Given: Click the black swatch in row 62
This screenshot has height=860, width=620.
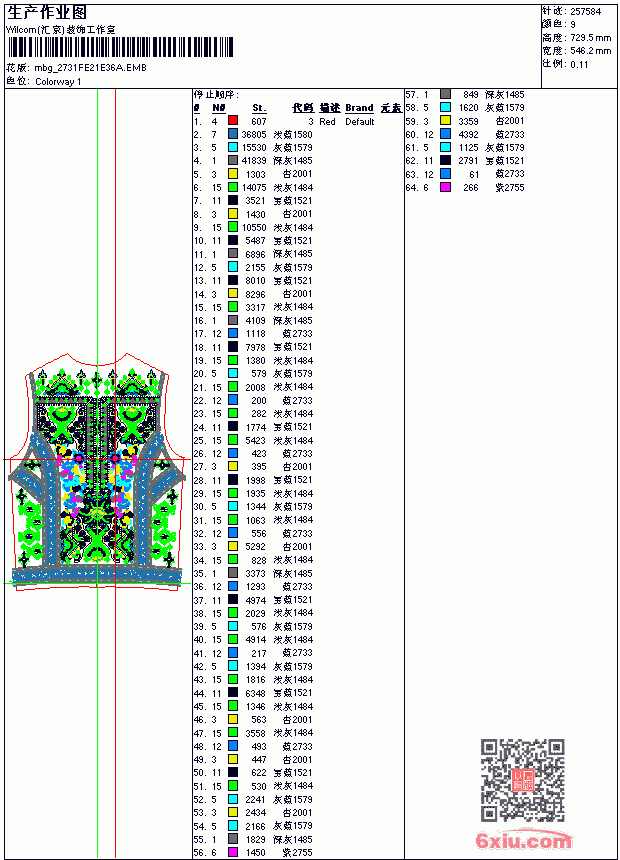Looking at the screenshot, I should (446, 160).
